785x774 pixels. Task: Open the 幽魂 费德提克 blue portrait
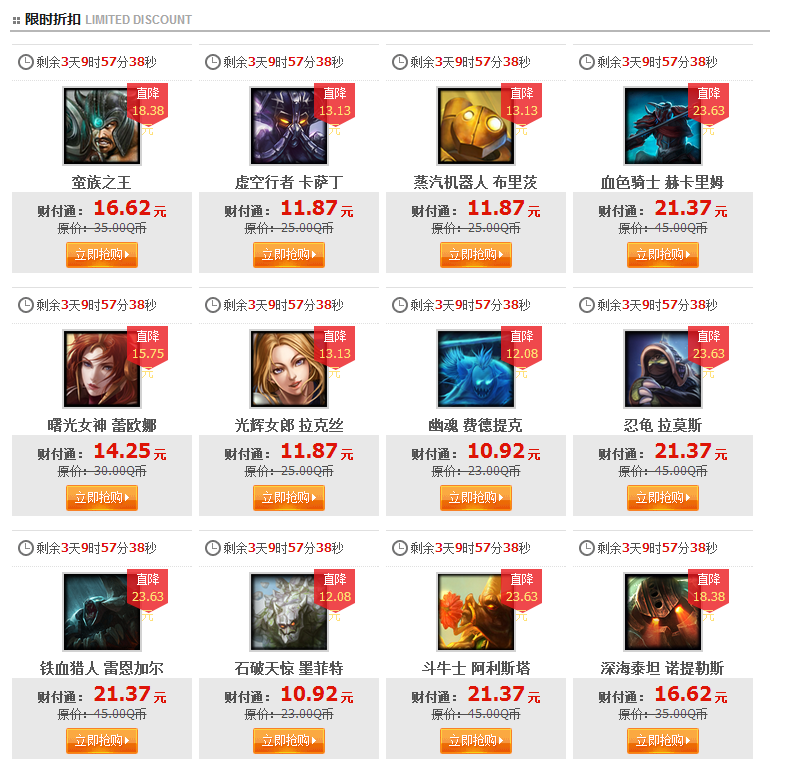coord(476,369)
